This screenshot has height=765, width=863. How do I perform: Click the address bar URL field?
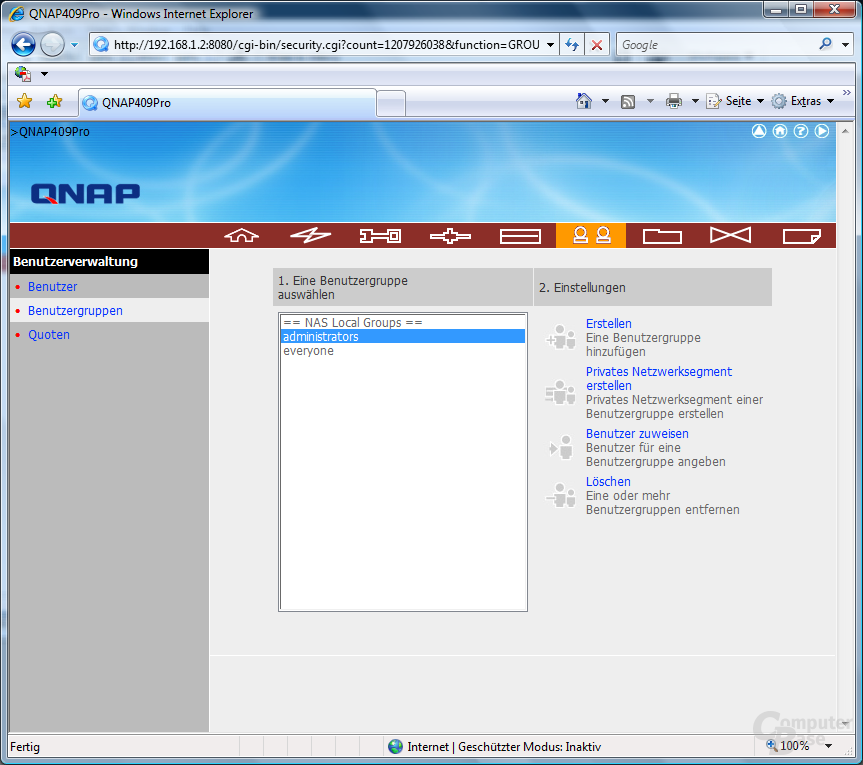pyautogui.click(x=326, y=45)
